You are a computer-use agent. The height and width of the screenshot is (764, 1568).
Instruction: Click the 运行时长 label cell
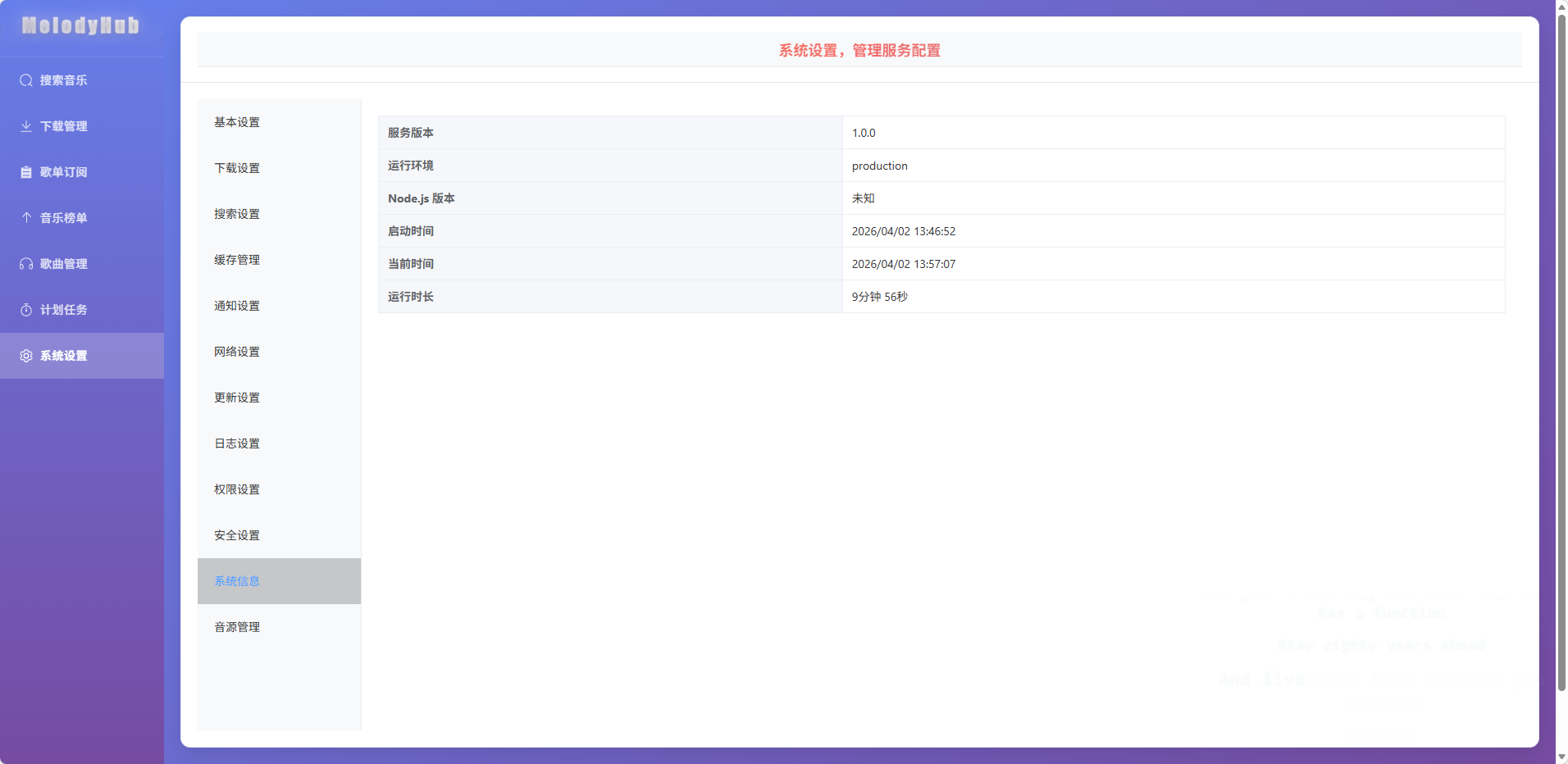click(x=610, y=297)
